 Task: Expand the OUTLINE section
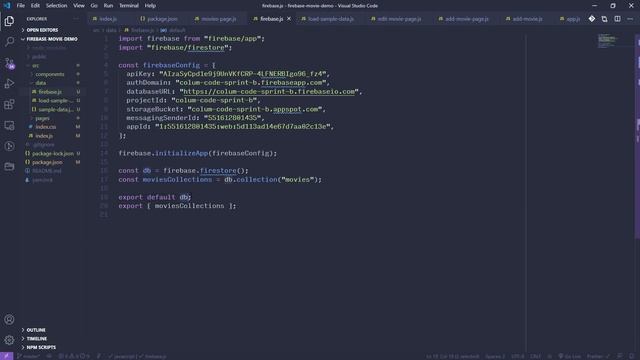tap(36, 330)
